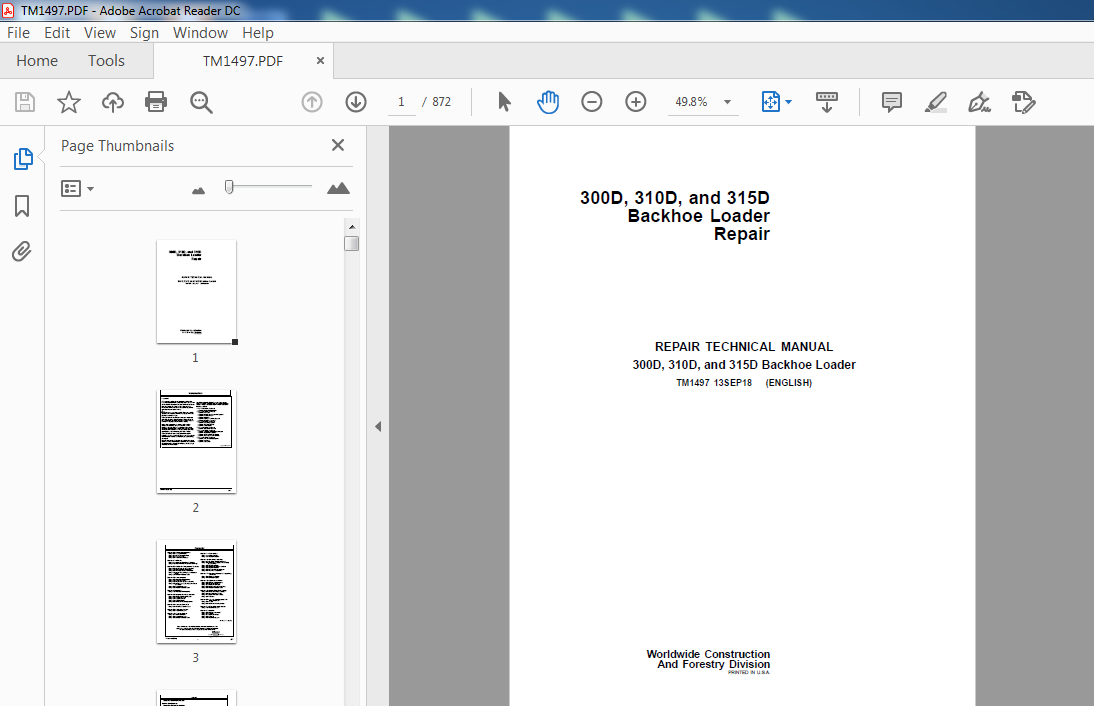Click thumbnail scrollbar up arrow
The width and height of the screenshot is (1094, 706).
pos(352,227)
